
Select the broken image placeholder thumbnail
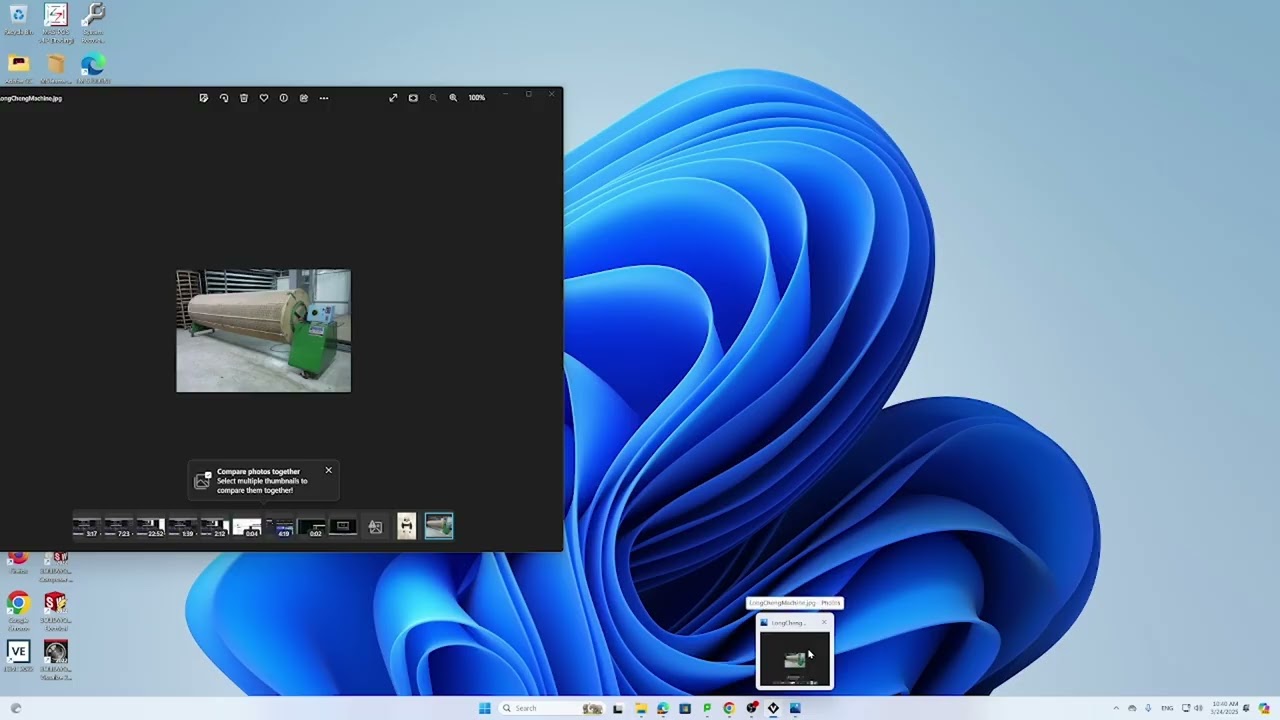[x=375, y=526]
